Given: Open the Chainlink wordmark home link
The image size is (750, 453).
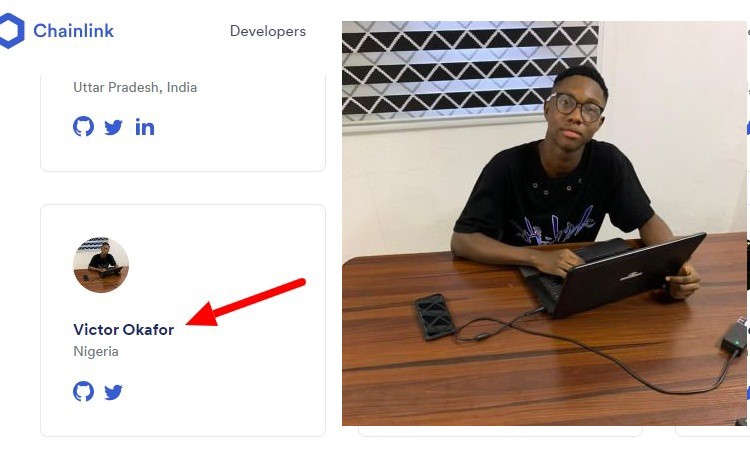Looking at the screenshot, I should [x=73, y=31].
